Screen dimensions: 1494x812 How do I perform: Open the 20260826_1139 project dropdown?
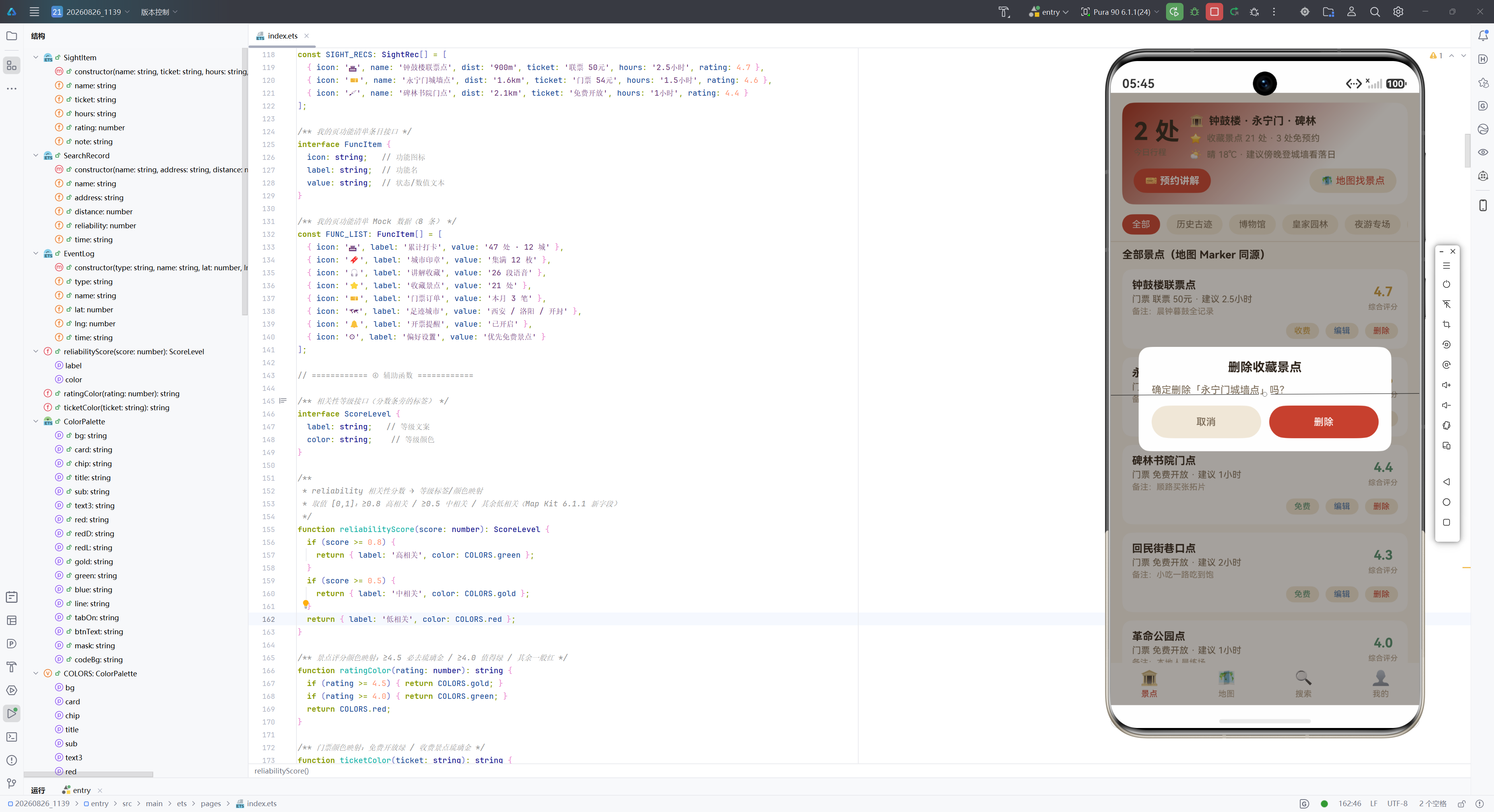coord(90,12)
